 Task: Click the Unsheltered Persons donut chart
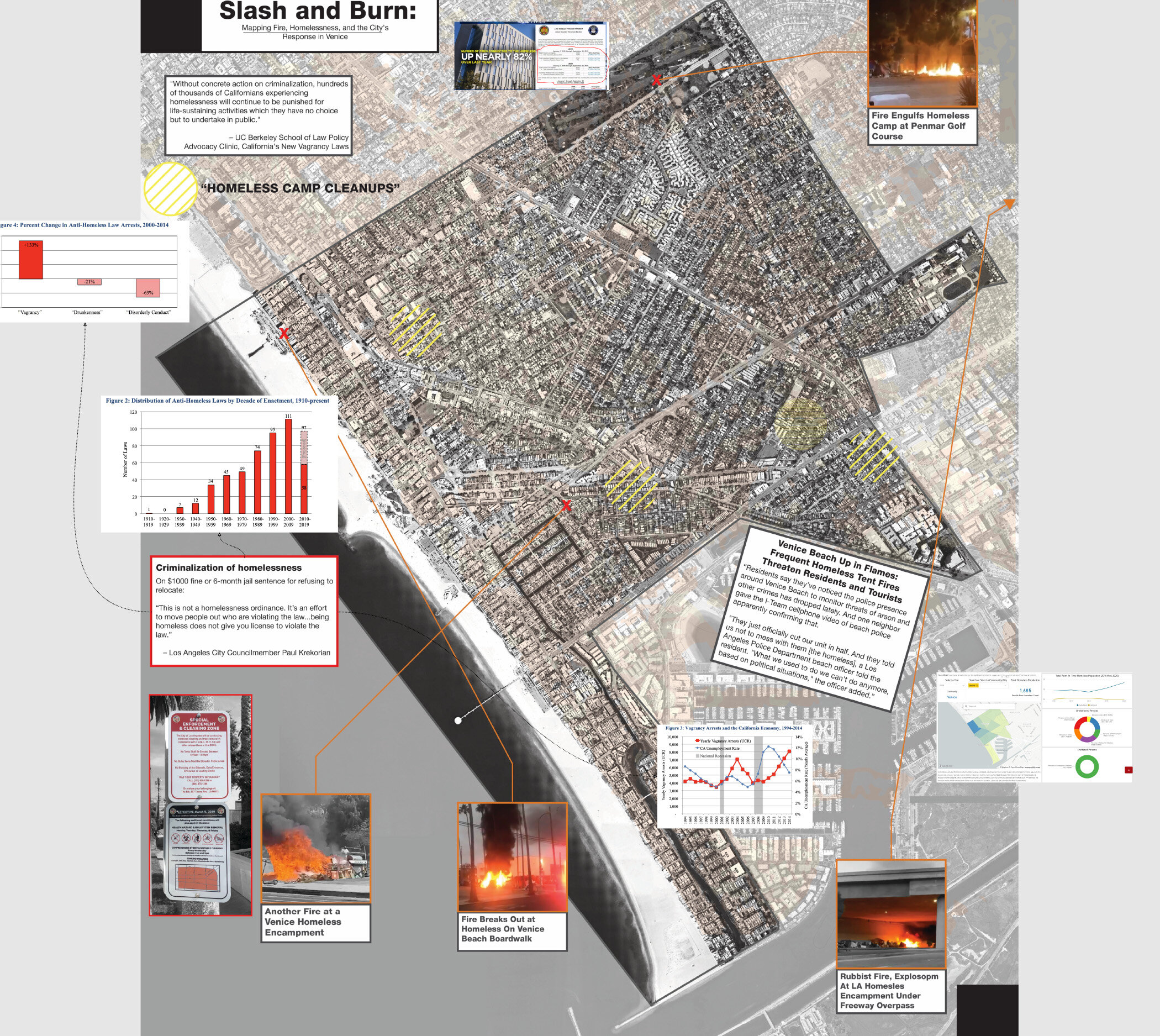point(1088,730)
